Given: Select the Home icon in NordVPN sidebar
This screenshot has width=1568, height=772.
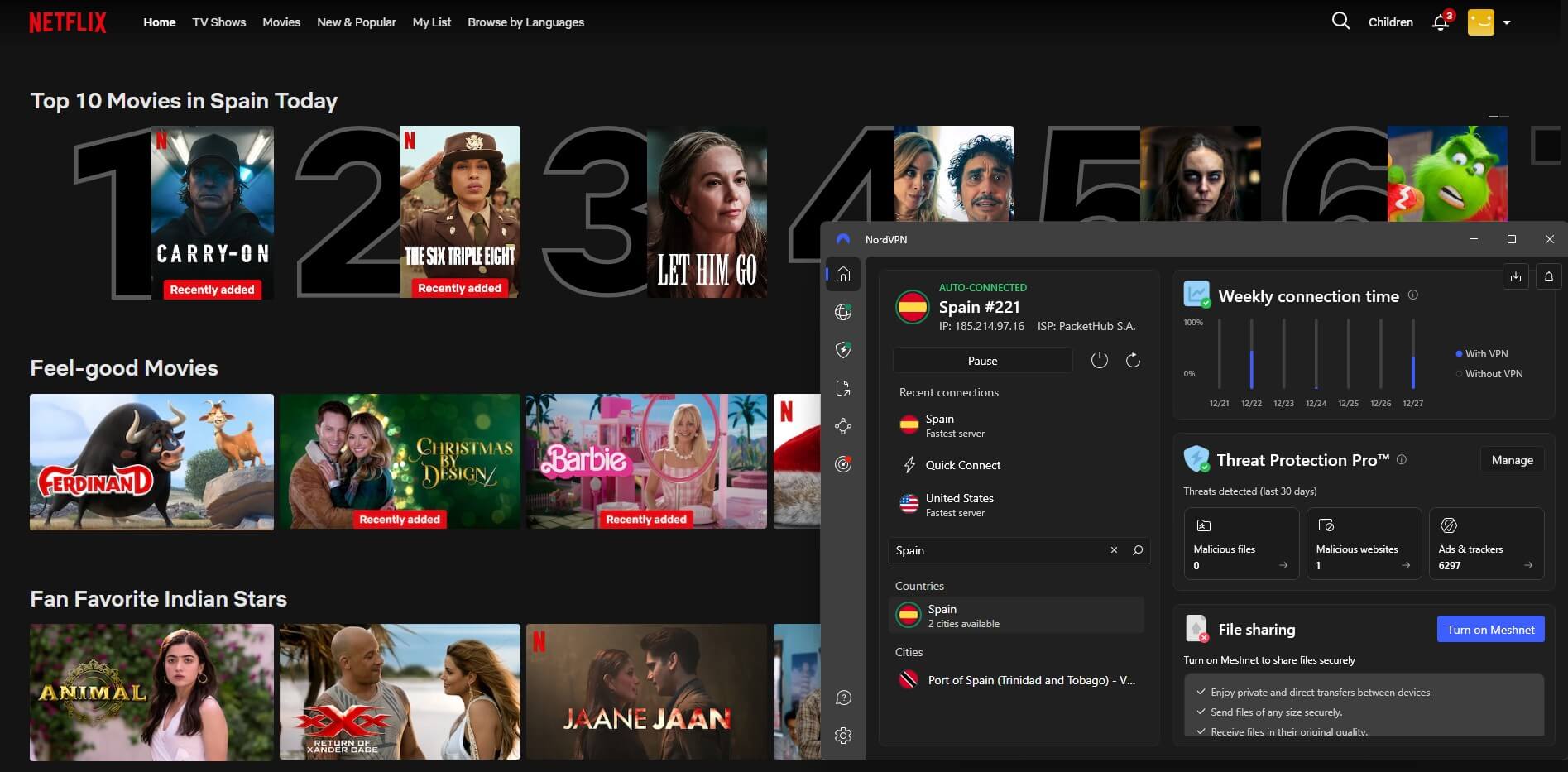Looking at the screenshot, I should pyautogui.click(x=842, y=275).
